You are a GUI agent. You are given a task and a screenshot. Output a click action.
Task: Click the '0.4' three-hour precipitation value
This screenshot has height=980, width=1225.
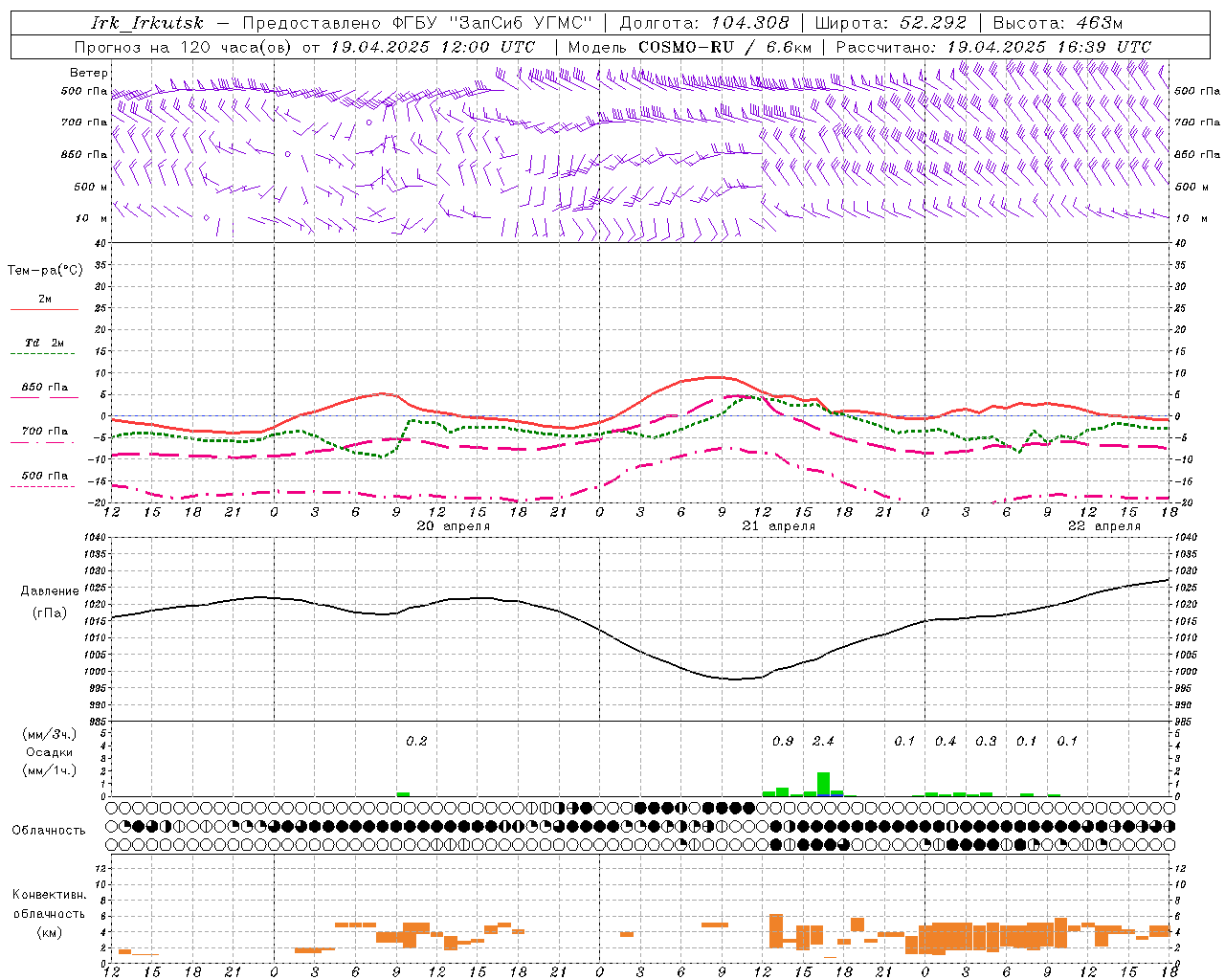click(946, 741)
